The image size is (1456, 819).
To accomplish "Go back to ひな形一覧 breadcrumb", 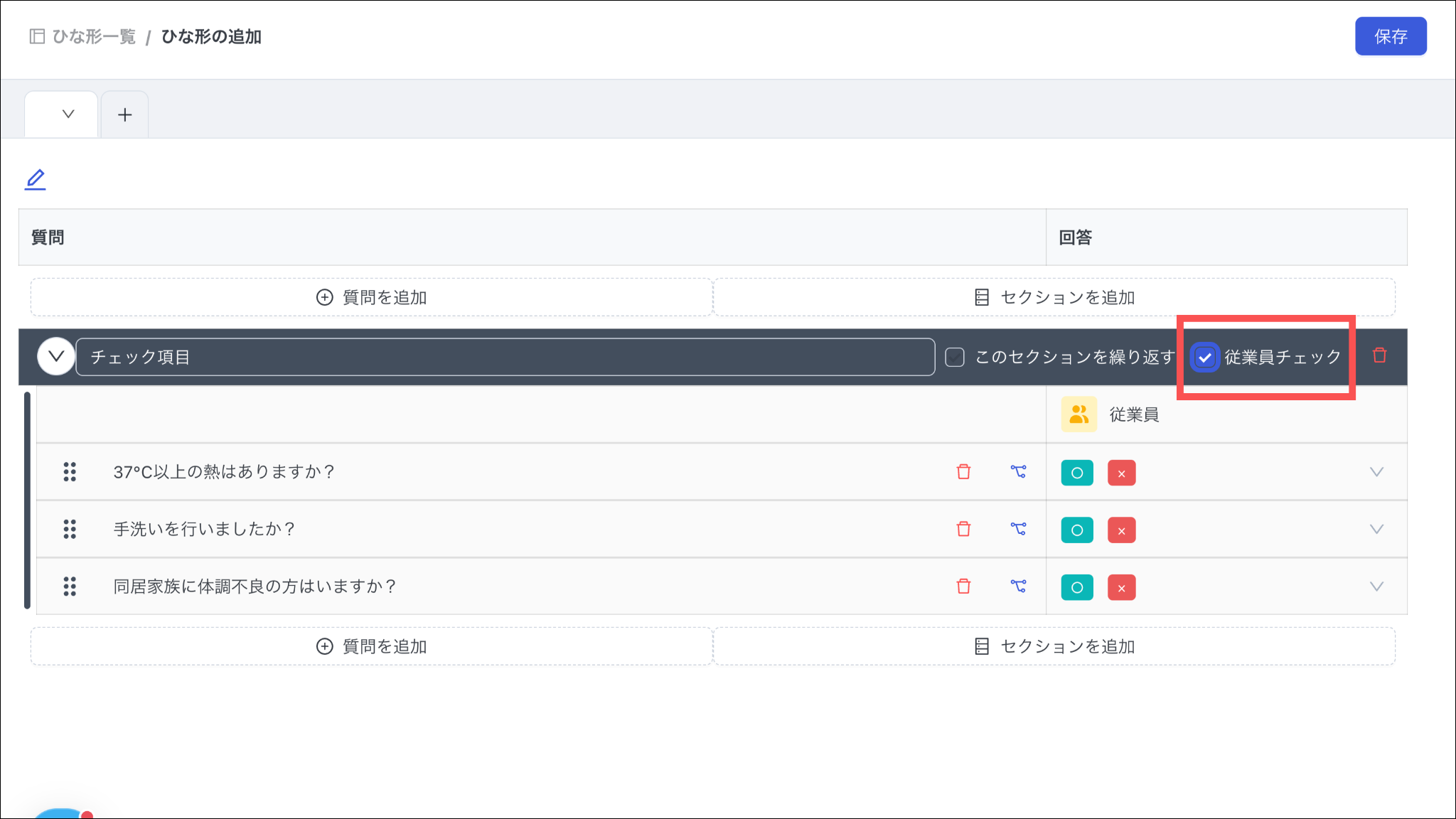I will (x=93, y=36).
